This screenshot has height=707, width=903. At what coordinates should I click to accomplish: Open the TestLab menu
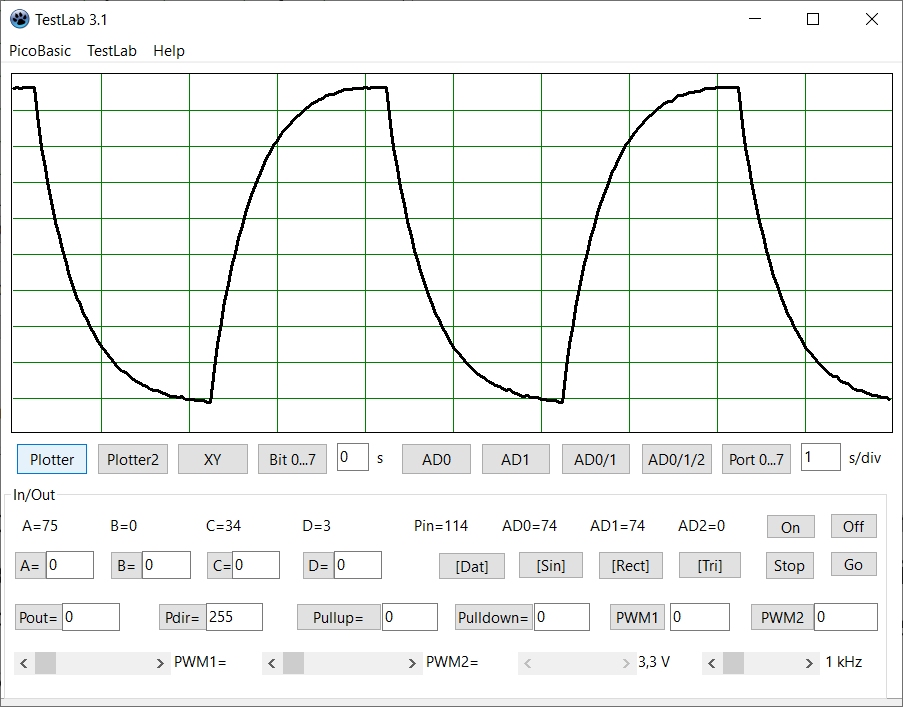pos(112,51)
